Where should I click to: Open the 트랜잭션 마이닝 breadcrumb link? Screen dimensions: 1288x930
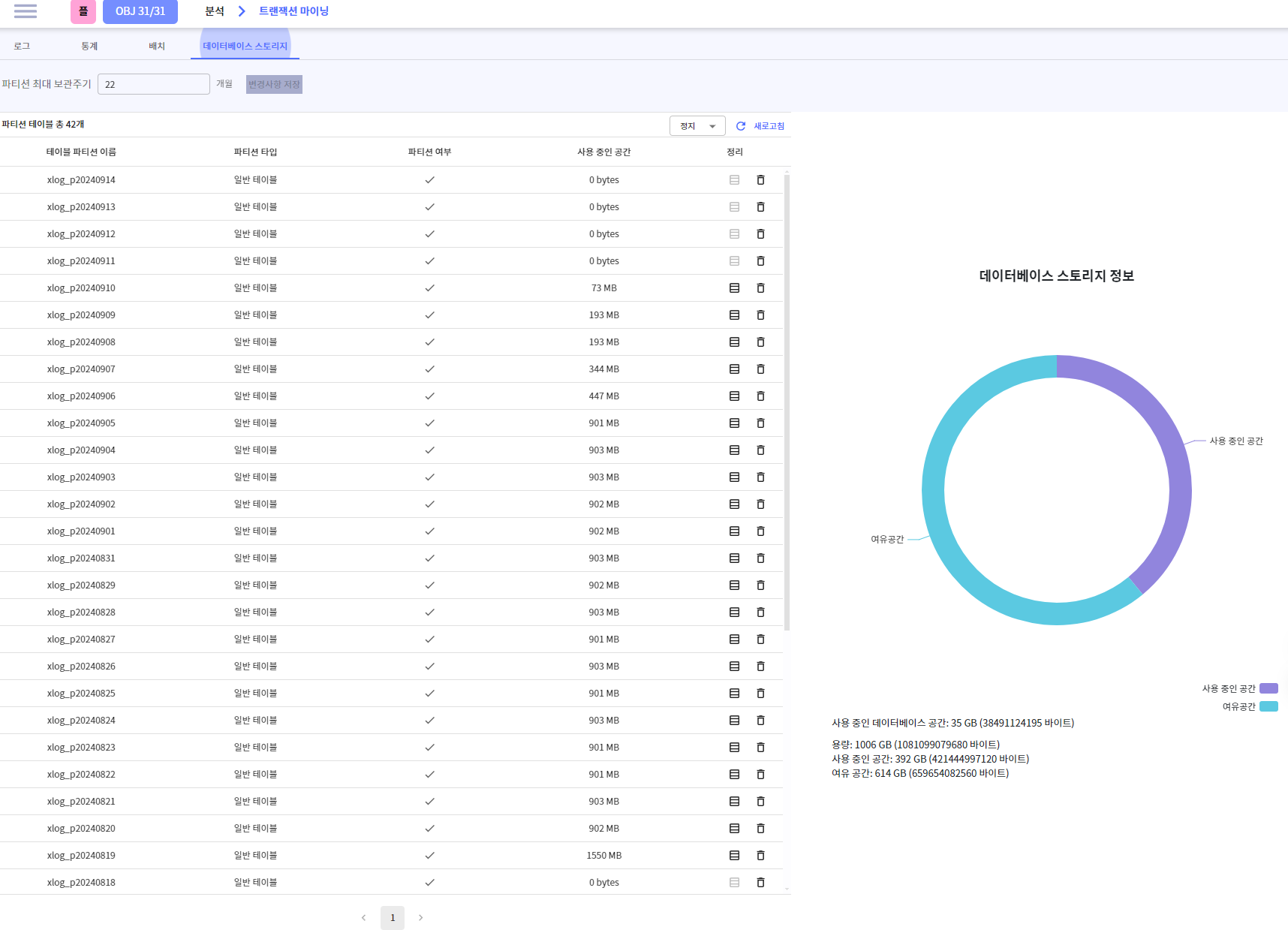coord(293,11)
